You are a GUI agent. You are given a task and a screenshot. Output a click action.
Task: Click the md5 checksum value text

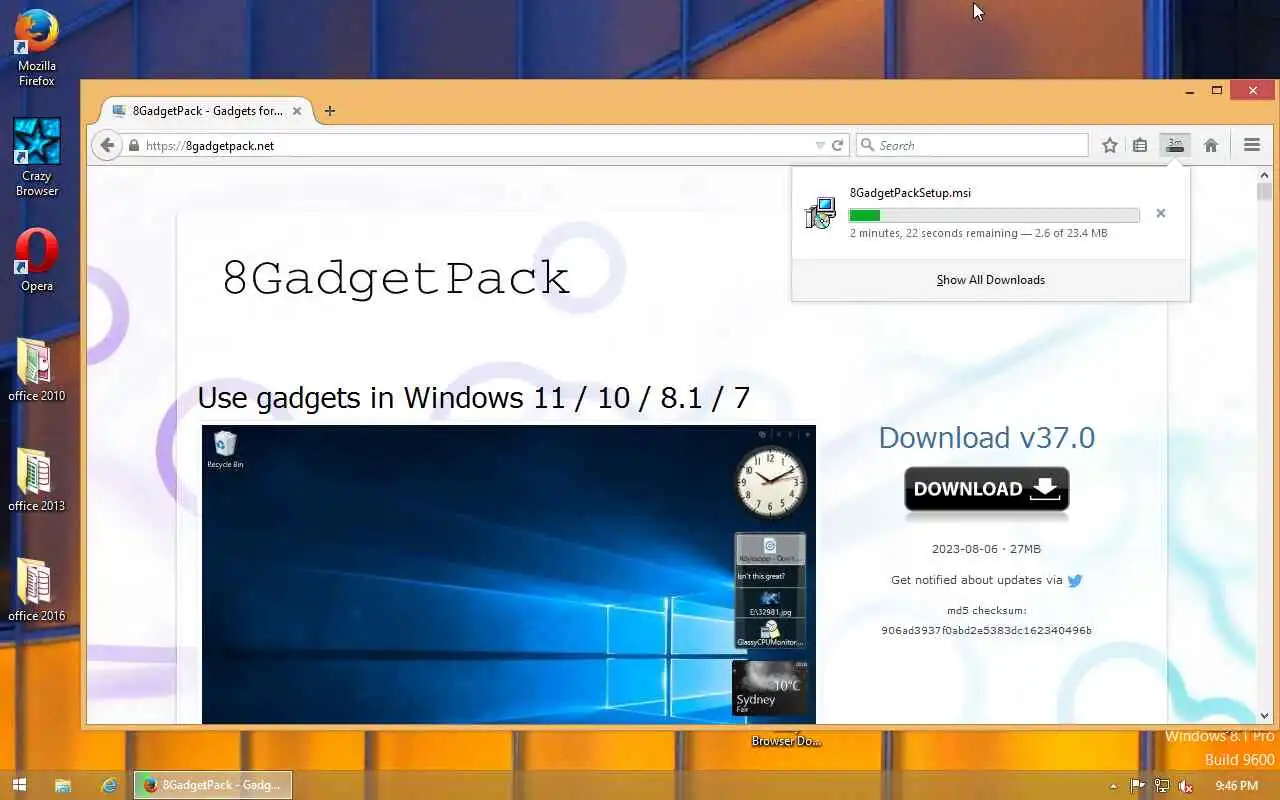[986, 631]
